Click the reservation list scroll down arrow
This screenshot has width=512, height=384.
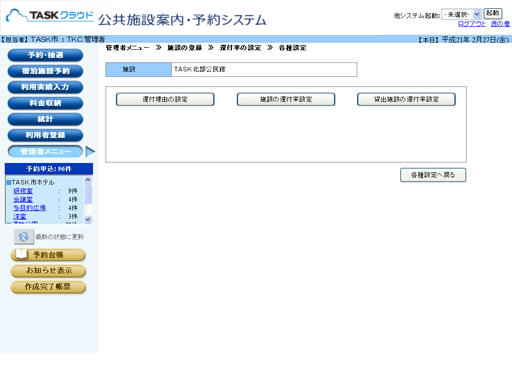click(88, 219)
